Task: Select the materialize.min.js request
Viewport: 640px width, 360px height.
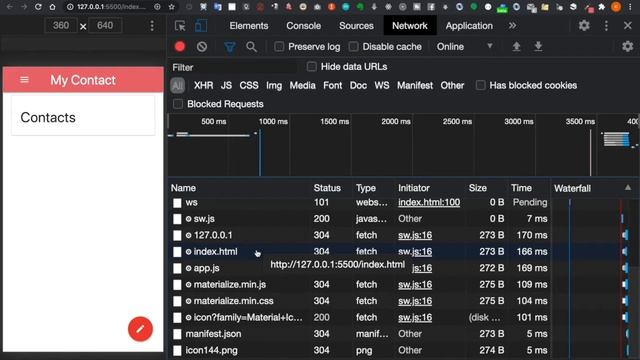Action: point(359,284)
